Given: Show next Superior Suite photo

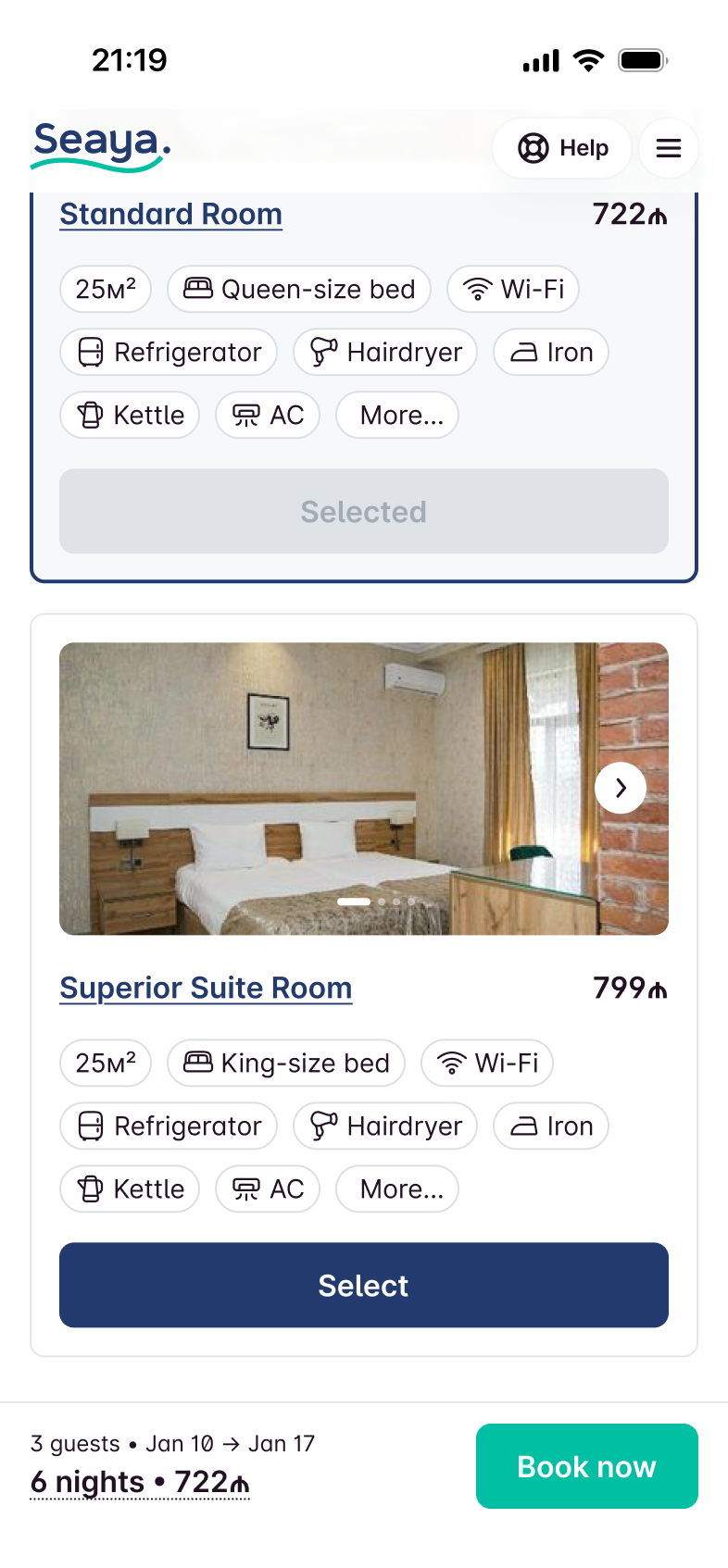Looking at the screenshot, I should click(x=621, y=788).
